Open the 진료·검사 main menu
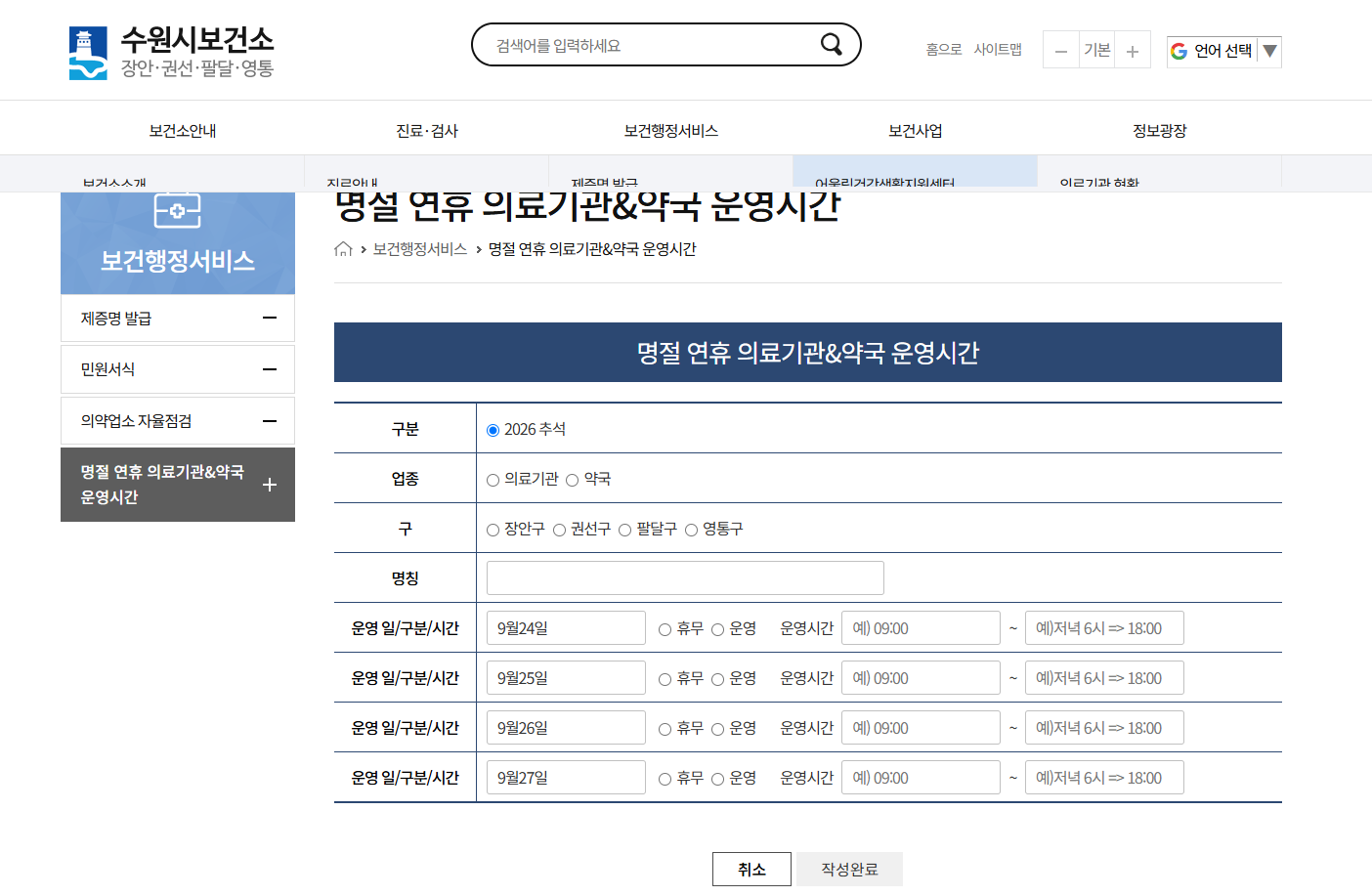The width and height of the screenshot is (1372, 896). tap(427, 131)
